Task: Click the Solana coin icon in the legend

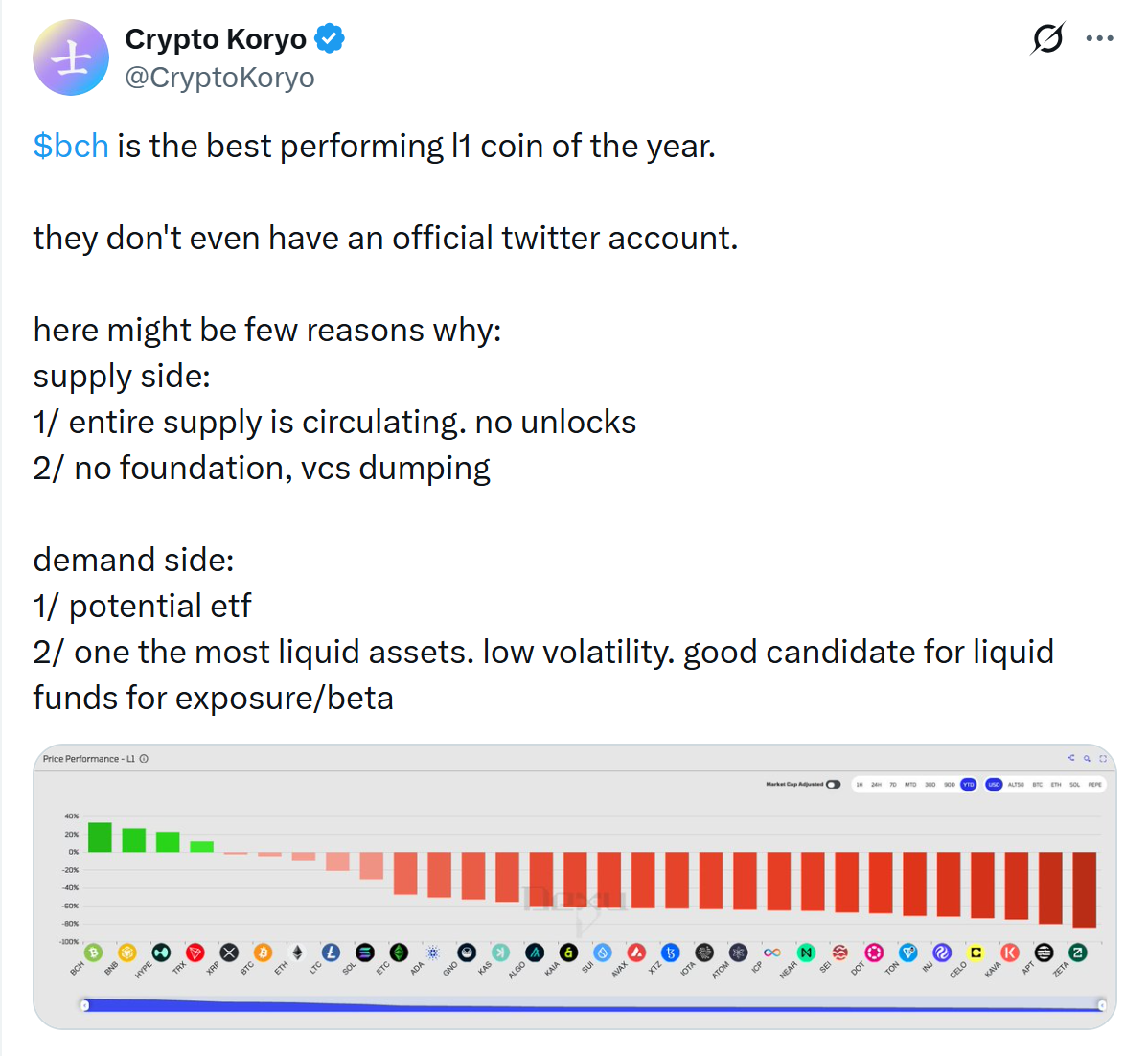Action: point(365,953)
